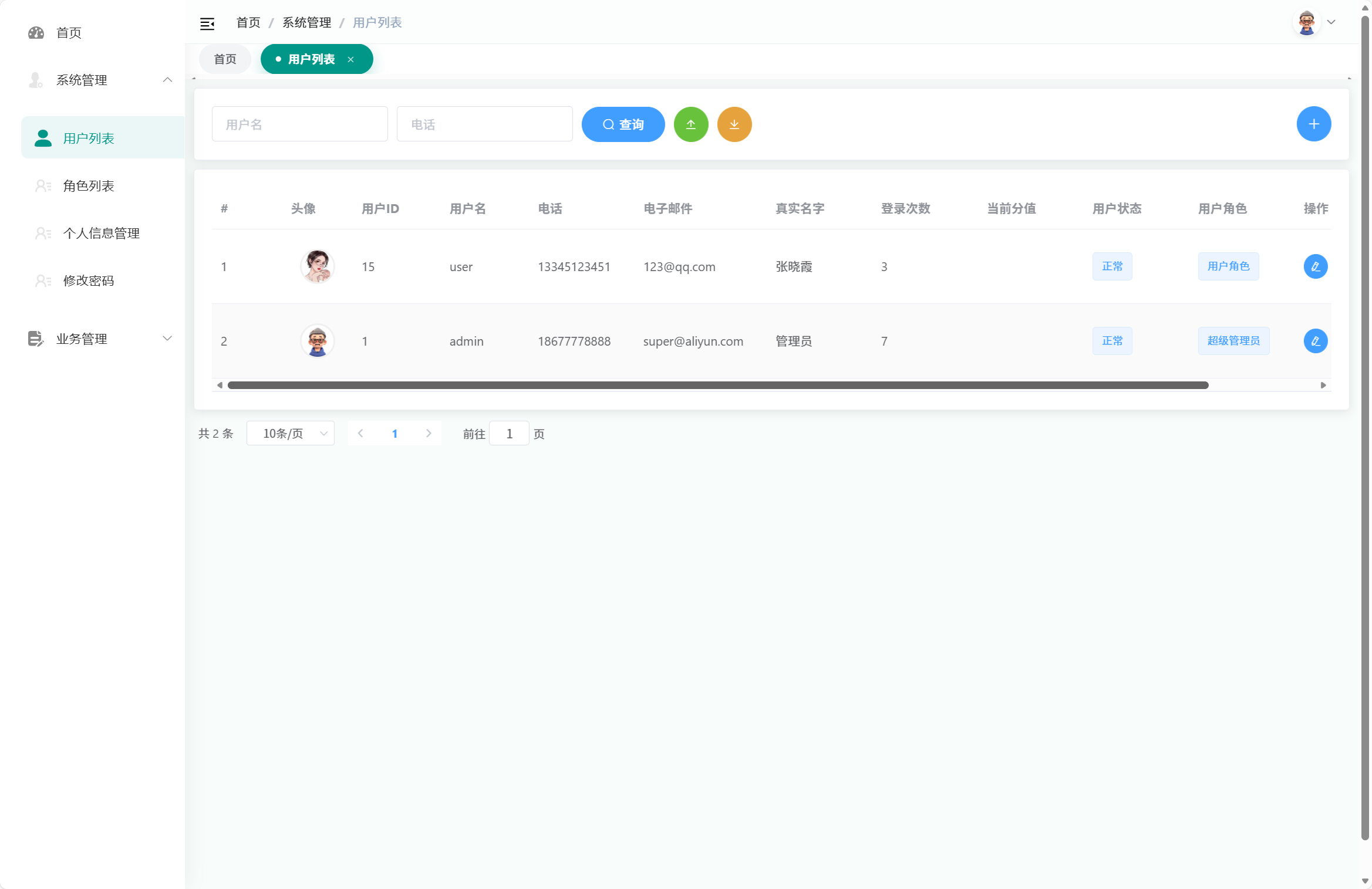Screen dimensions: 1372x889
Task: Open 修改密码 in the sidebar
Action: [89, 280]
